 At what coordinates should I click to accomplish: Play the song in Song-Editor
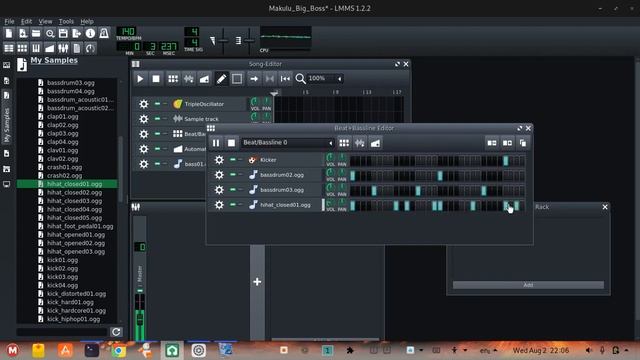click(140, 79)
